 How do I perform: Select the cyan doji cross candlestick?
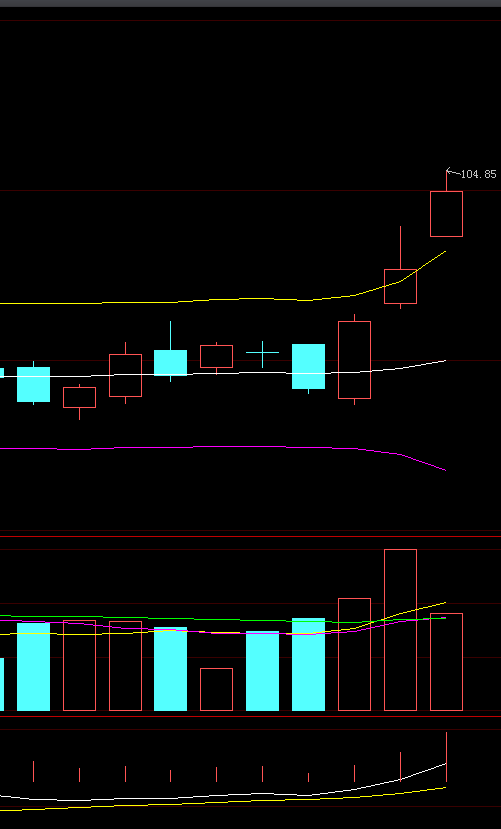[262, 354]
